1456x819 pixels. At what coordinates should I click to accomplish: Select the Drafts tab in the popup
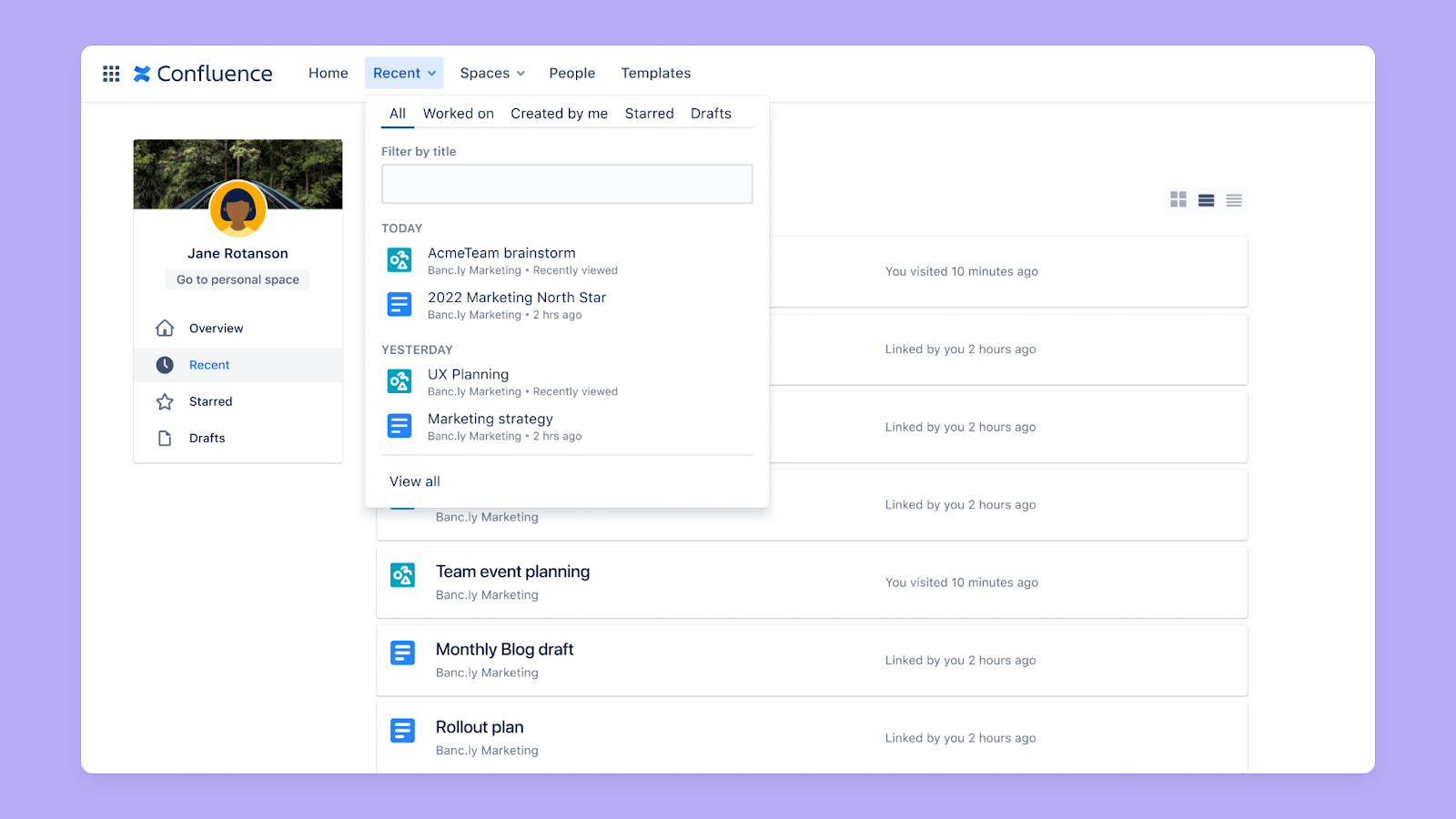point(710,113)
